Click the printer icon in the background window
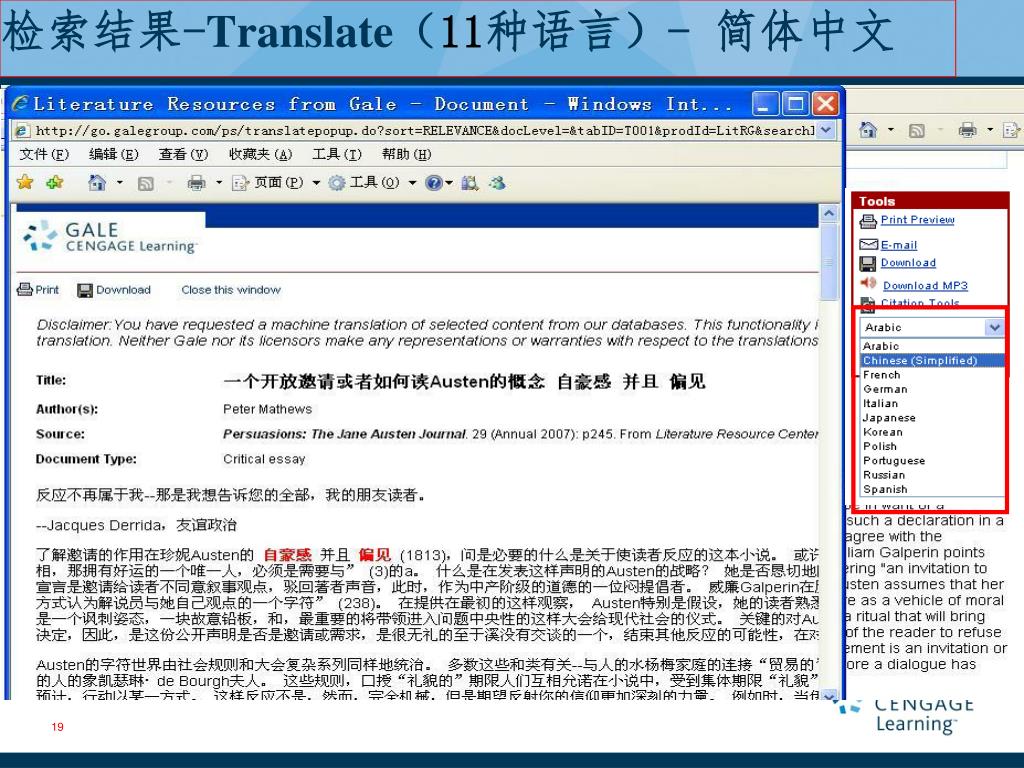Viewport: 1024px width, 768px height. (x=967, y=130)
